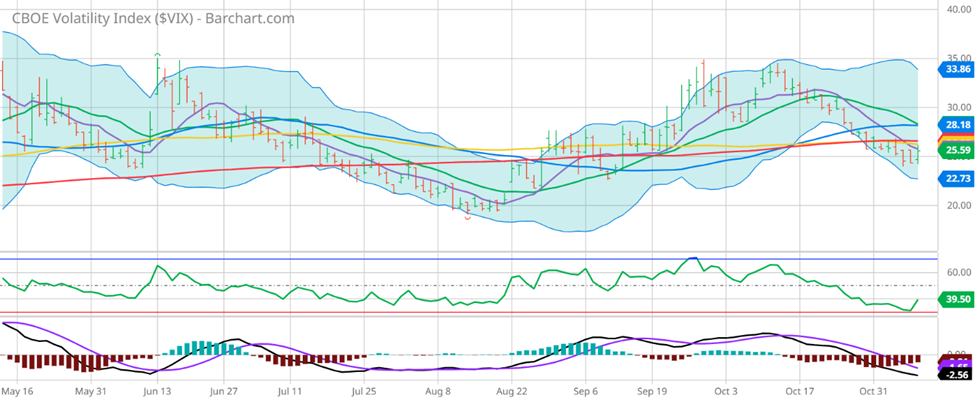Click the 35.00 price axis label
The width and height of the screenshot is (975, 402).
pos(958,58)
